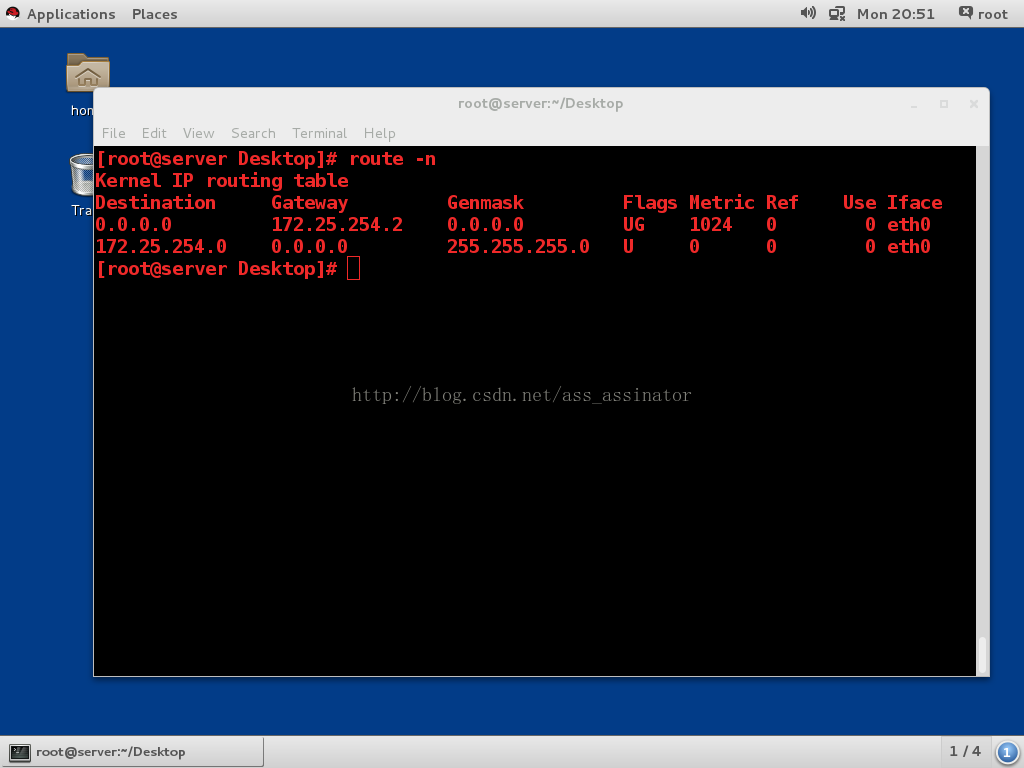Click gateway value 172.25.254.2
Viewport: 1024px width, 768px height.
pos(337,225)
